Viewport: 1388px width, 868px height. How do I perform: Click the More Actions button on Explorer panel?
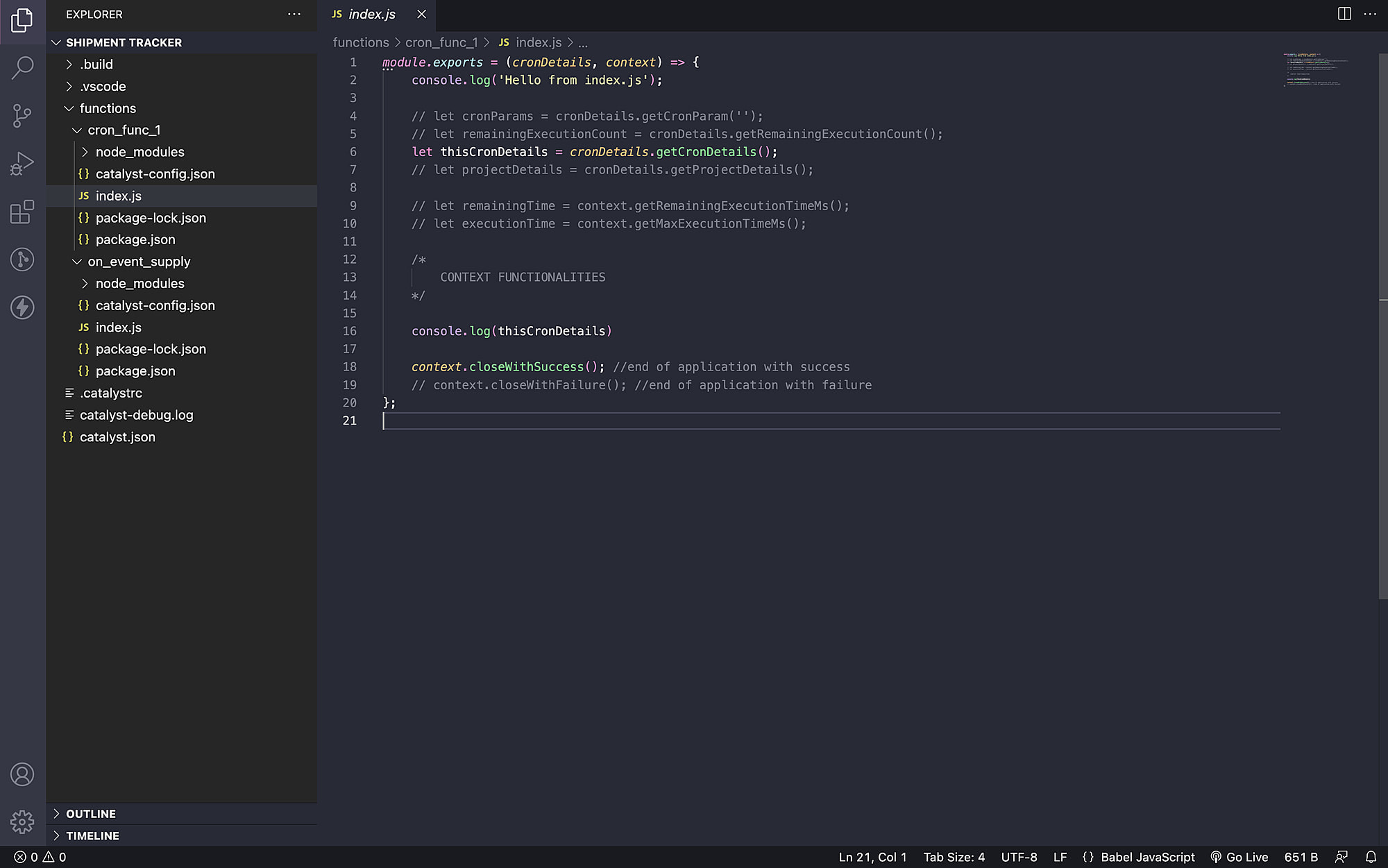[x=294, y=13]
